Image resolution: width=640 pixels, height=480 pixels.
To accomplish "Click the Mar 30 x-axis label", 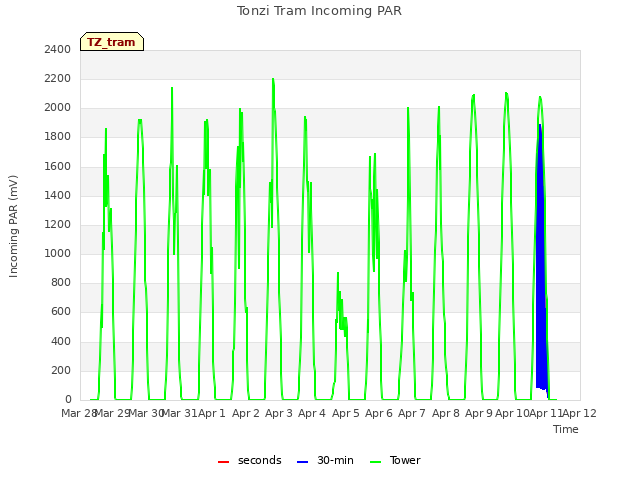I will [146, 413].
